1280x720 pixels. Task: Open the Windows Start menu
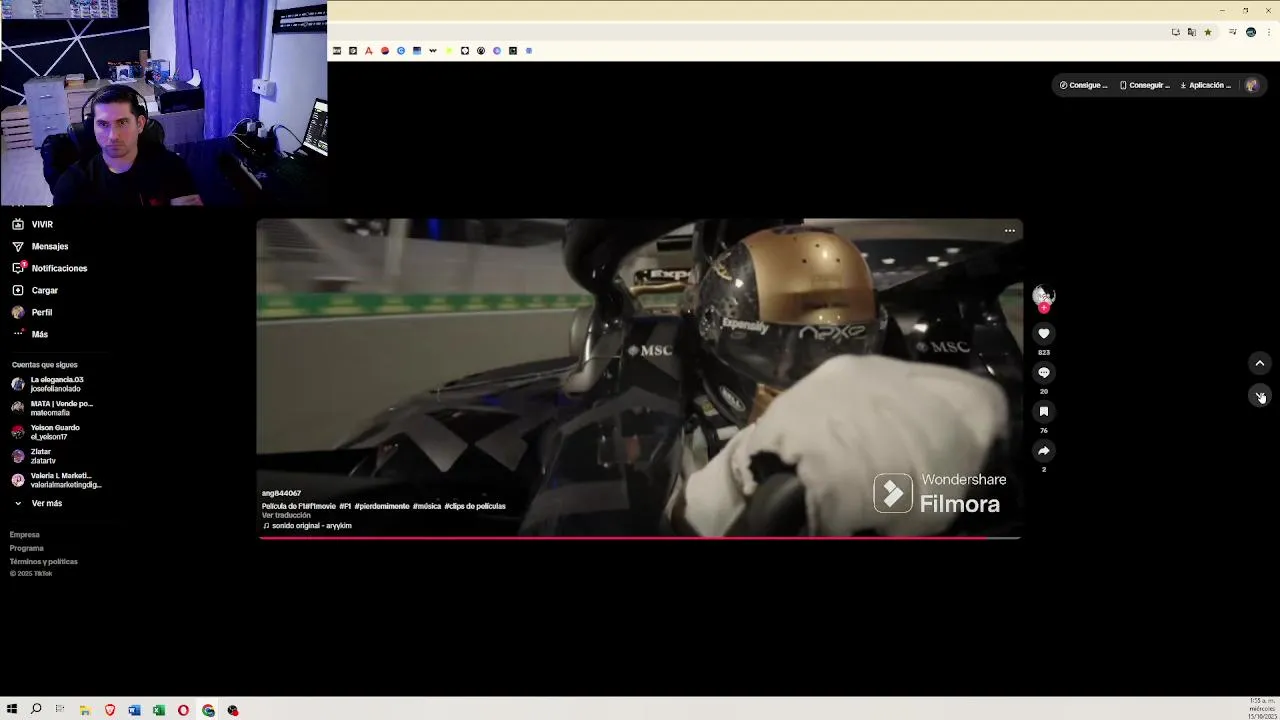pyautogui.click(x=12, y=710)
